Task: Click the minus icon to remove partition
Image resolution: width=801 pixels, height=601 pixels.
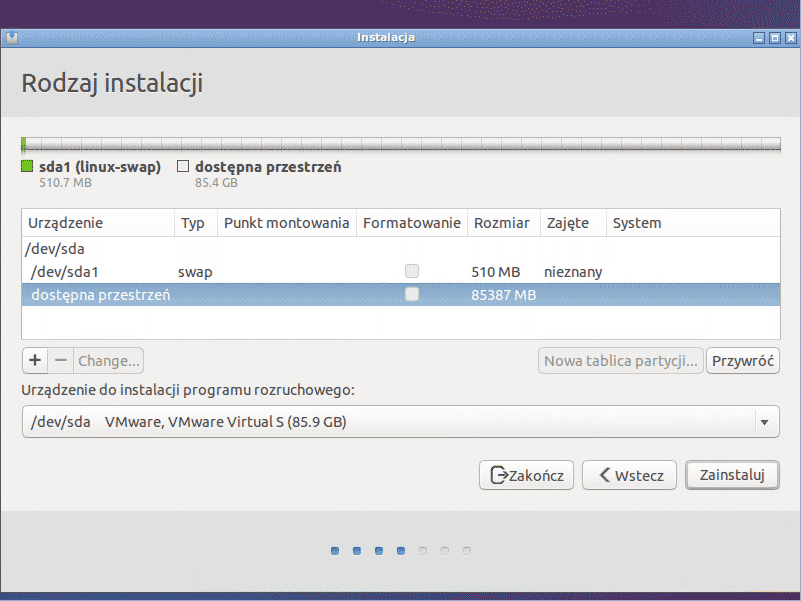Action: (x=60, y=360)
